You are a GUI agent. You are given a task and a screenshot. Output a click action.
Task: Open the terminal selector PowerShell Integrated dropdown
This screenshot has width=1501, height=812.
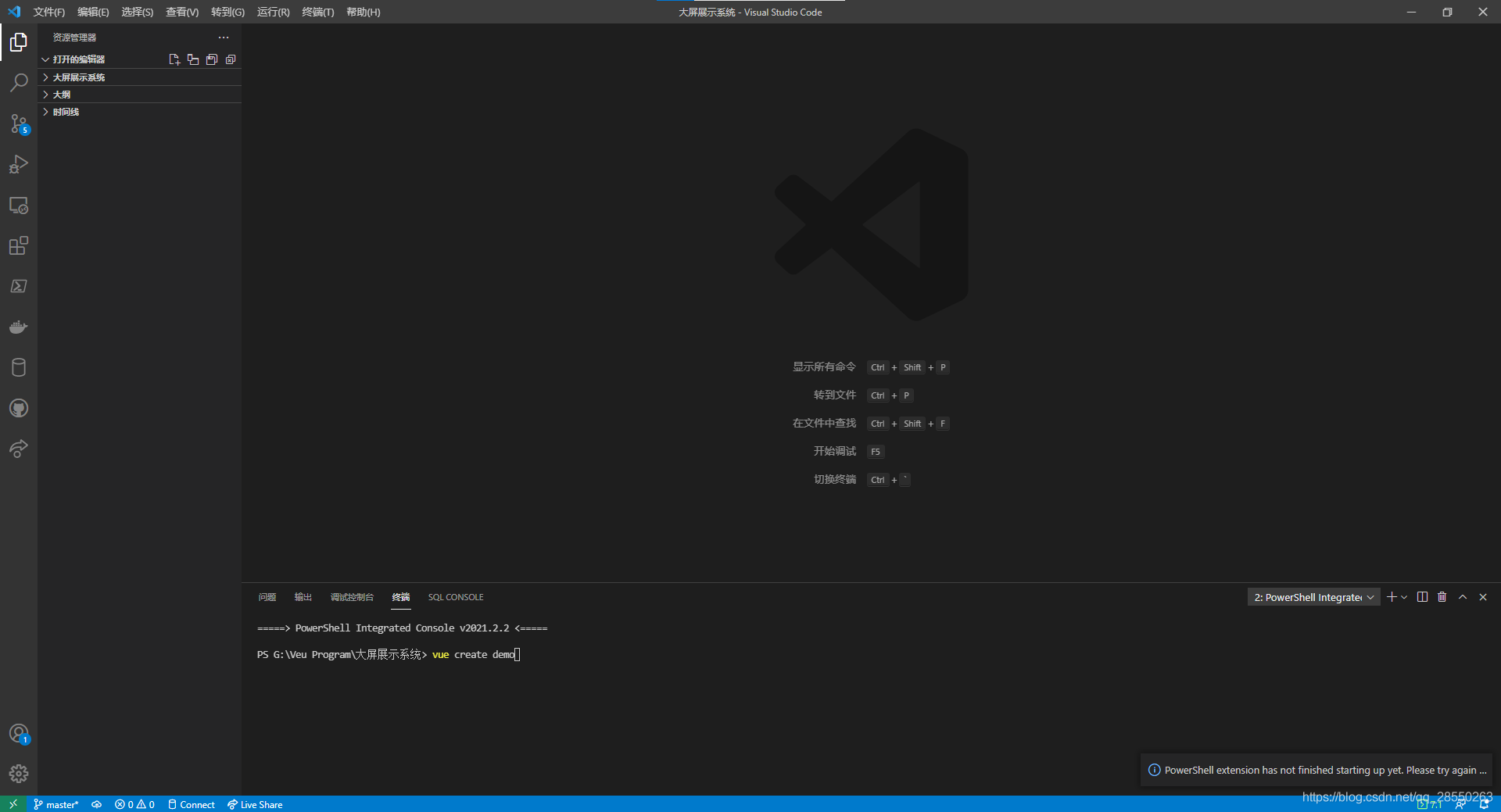pos(1313,597)
